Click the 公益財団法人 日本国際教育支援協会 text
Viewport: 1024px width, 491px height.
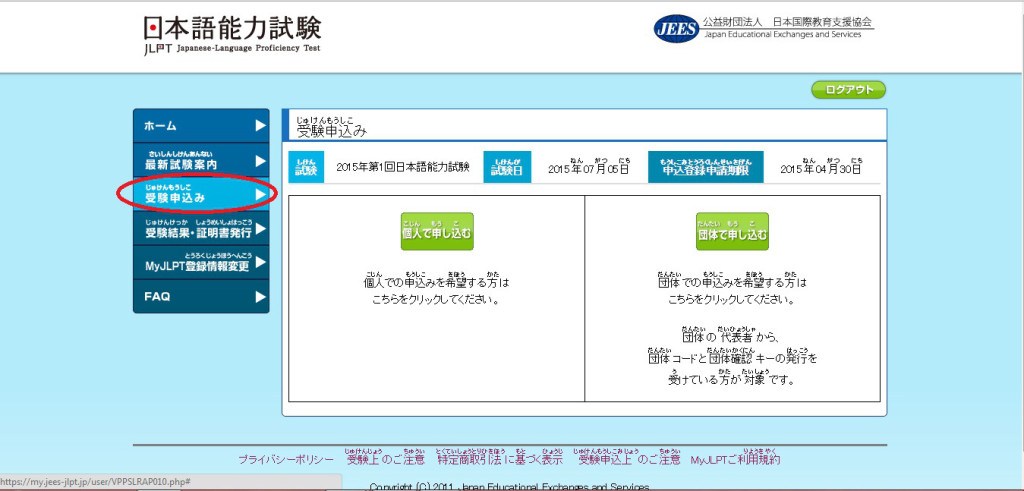(x=787, y=22)
